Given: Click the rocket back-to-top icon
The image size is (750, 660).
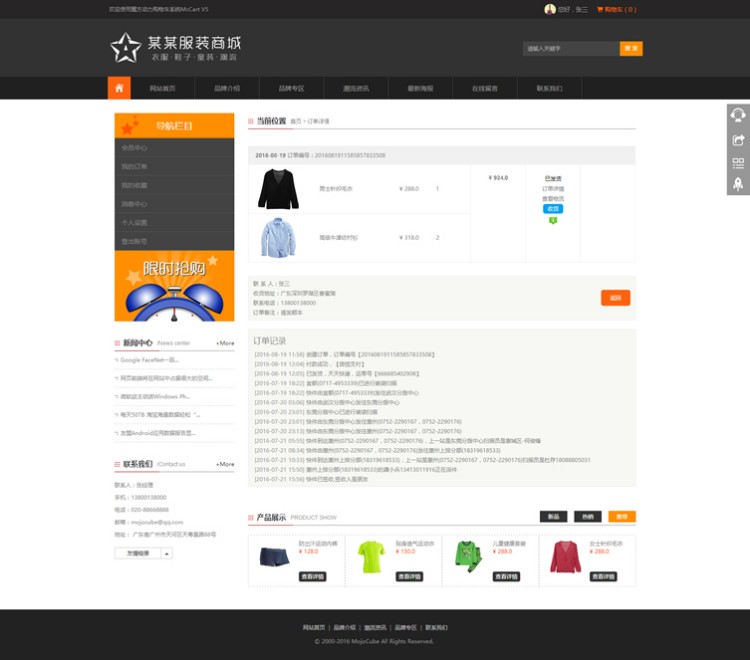Looking at the screenshot, I should [x=738, y=184].
